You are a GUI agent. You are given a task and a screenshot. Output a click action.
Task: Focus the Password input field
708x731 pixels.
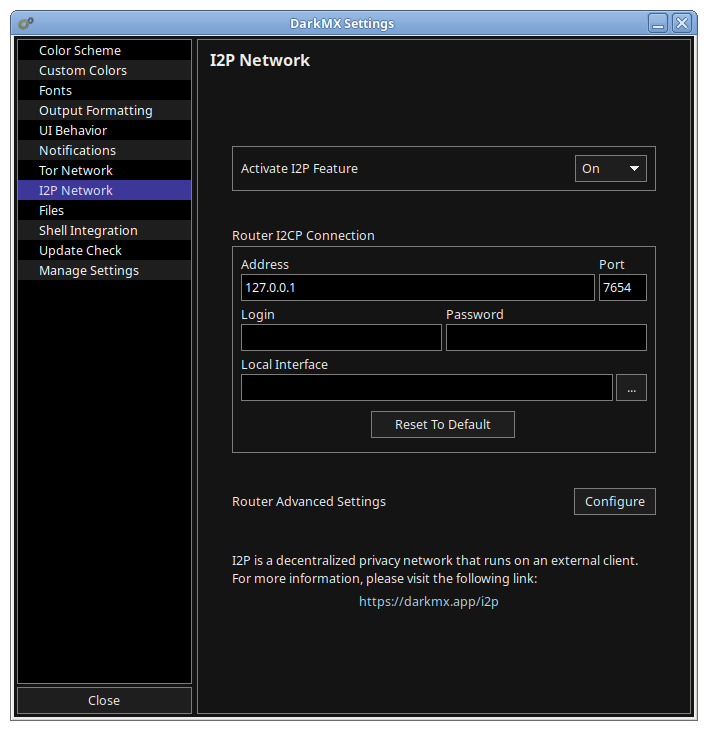pyautogui.click(x=546, y=338)
